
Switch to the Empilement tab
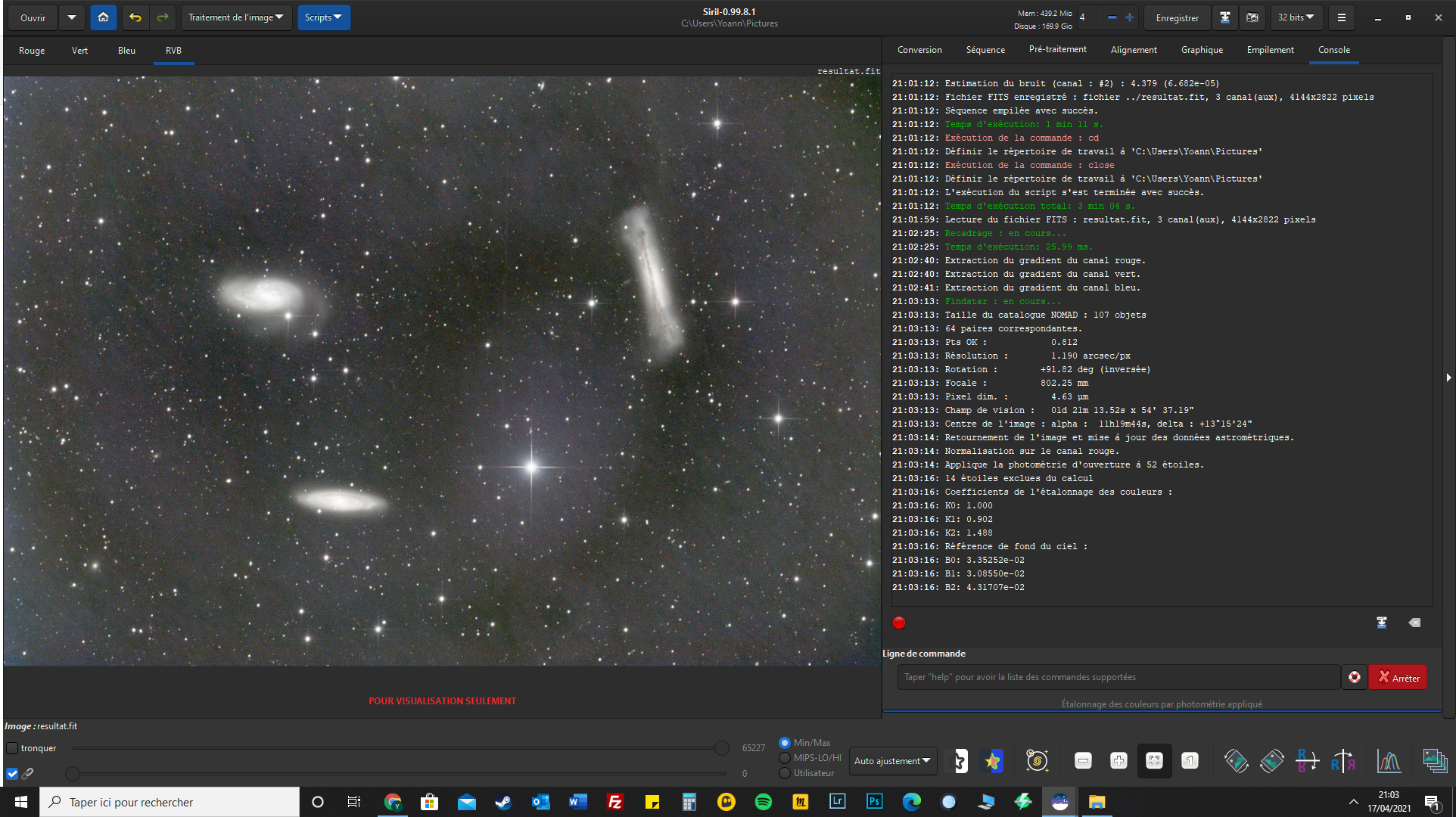point(1270,50)
